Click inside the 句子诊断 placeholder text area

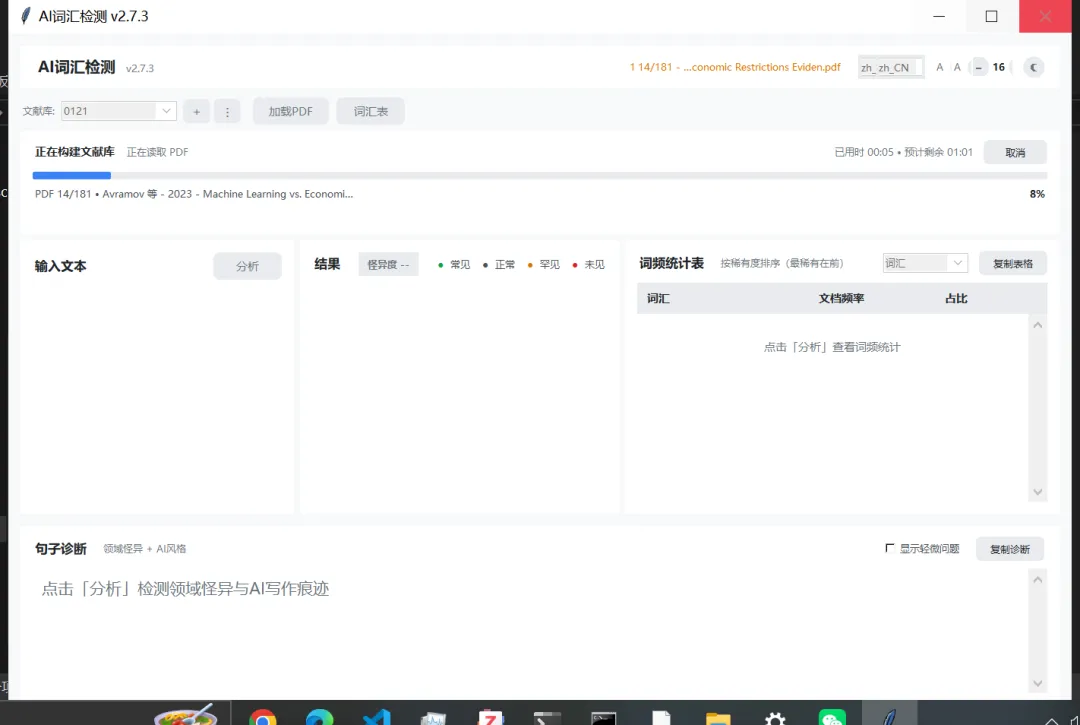tap(185, 589)
